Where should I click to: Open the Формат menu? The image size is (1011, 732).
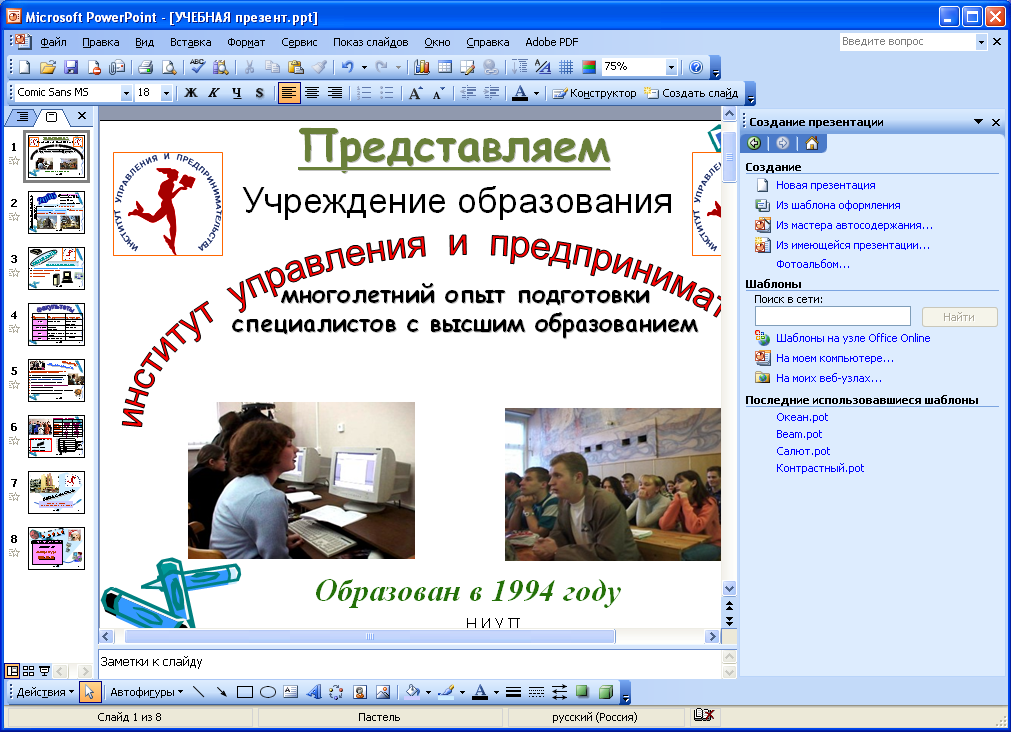click(x=246, y=42)
